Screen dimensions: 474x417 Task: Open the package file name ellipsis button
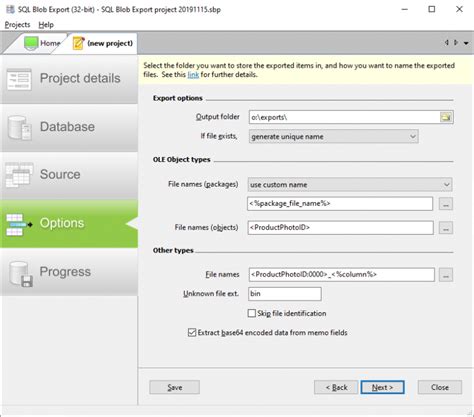[446, 204]
